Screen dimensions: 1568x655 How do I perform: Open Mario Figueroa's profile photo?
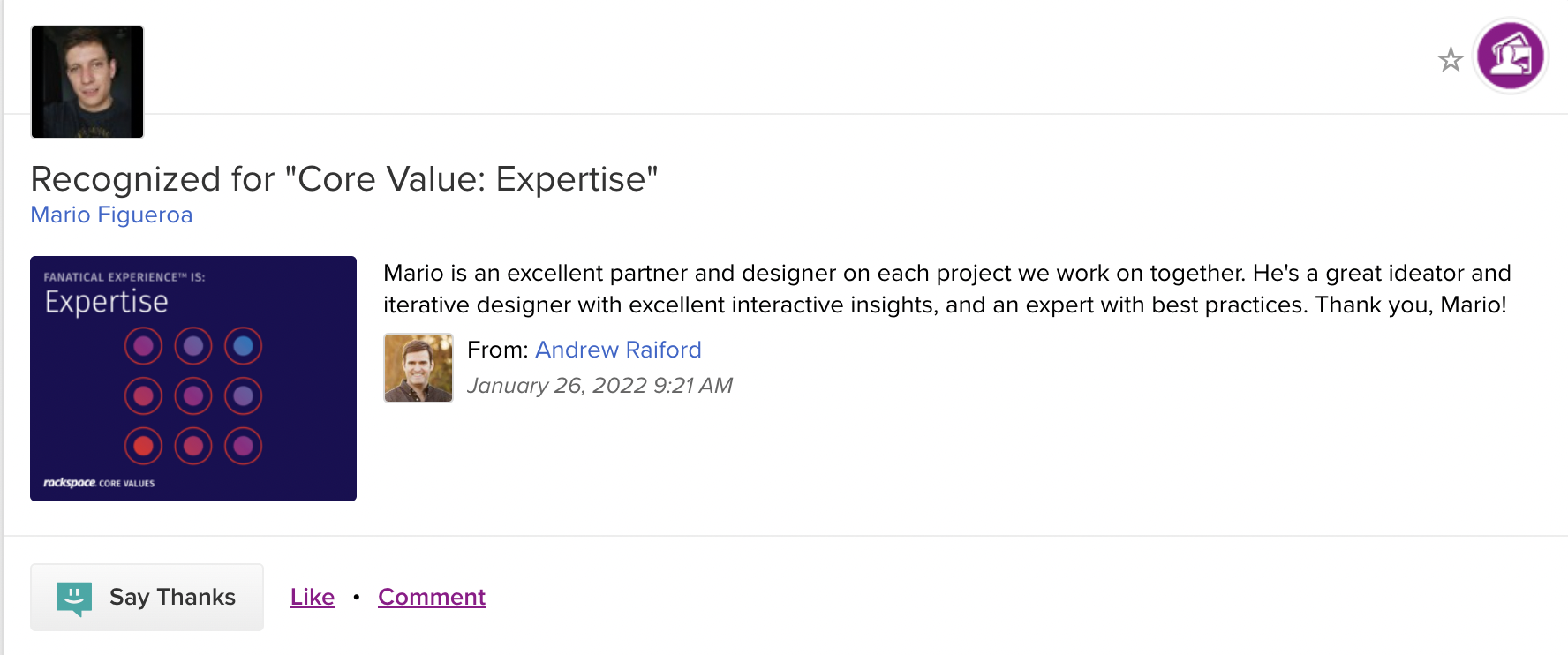[x=87, y=82]
